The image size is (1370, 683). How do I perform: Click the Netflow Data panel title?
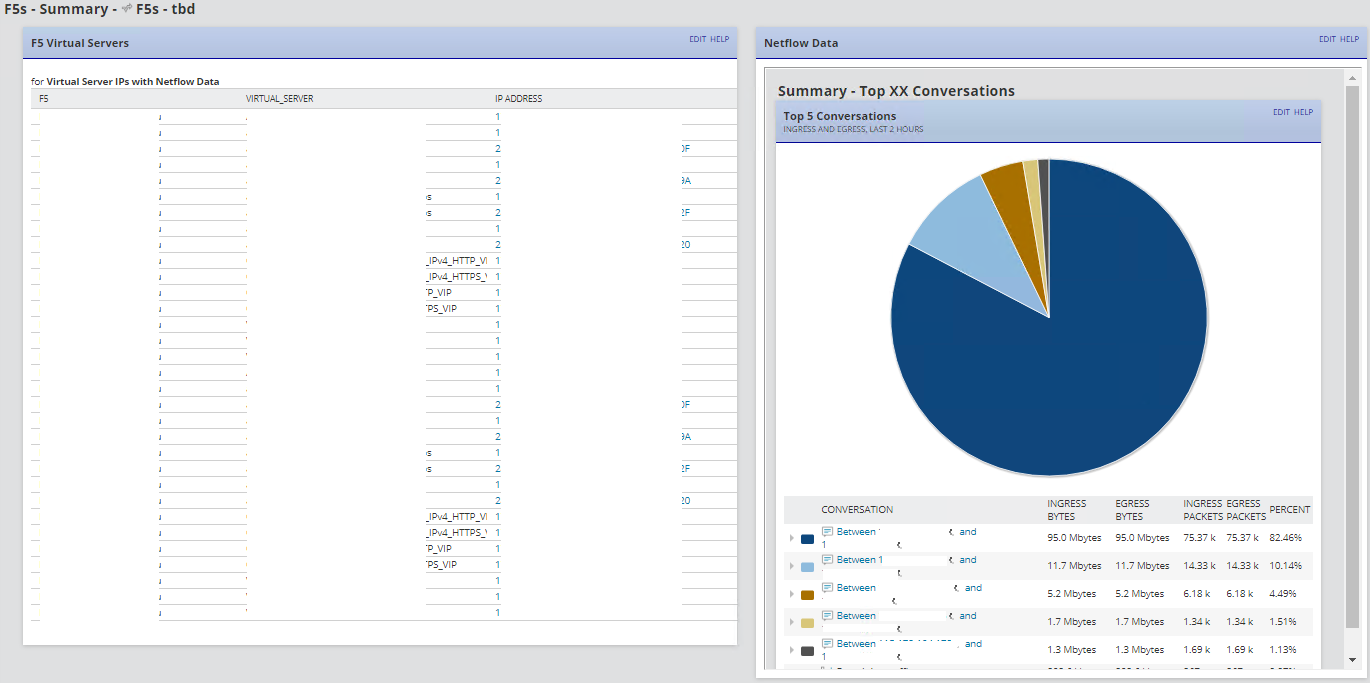point(801,43)
